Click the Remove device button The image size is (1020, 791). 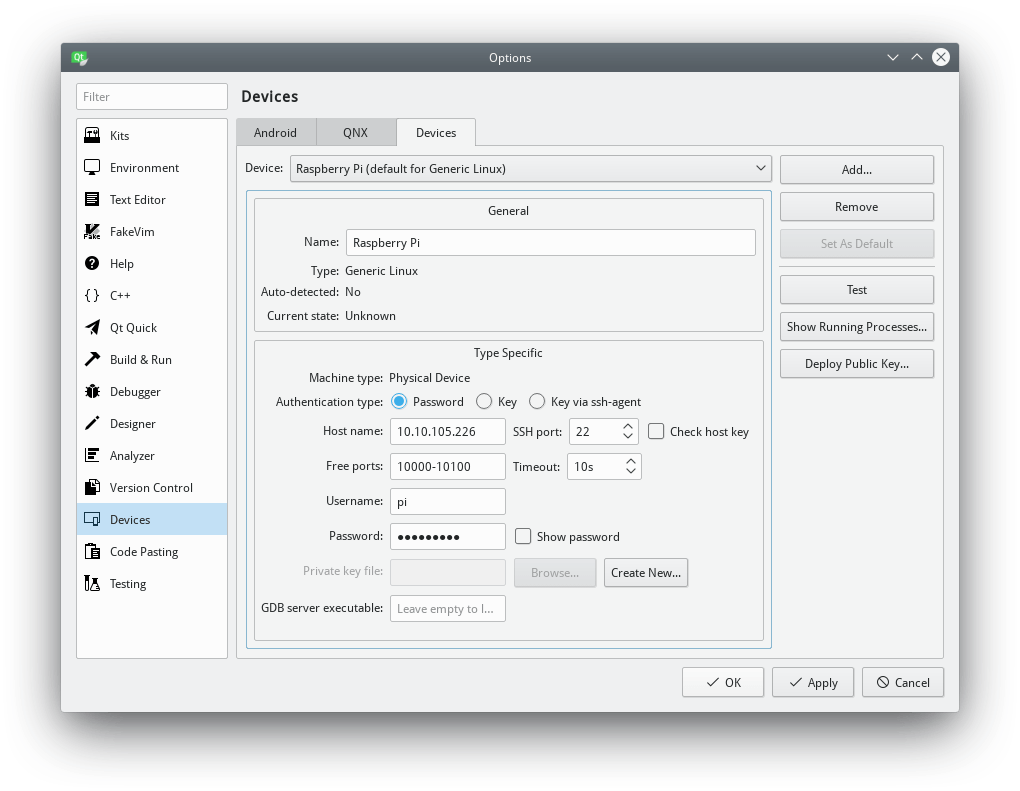click(x=857, y=206)
